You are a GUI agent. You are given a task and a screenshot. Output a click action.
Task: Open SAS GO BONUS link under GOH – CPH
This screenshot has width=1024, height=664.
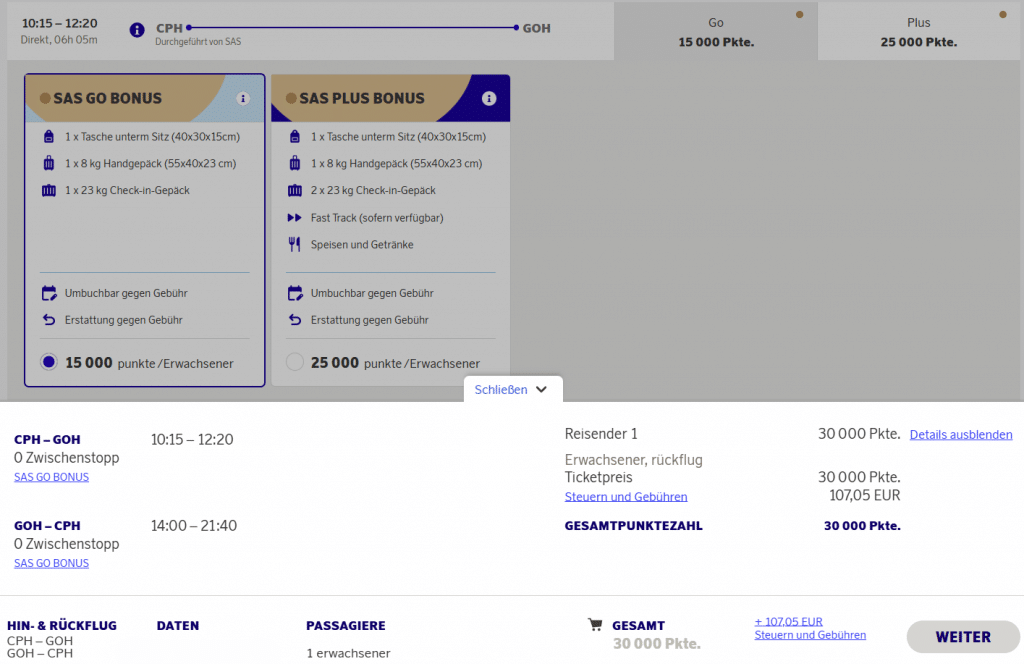pyautogui.click(x=51, y=563)
